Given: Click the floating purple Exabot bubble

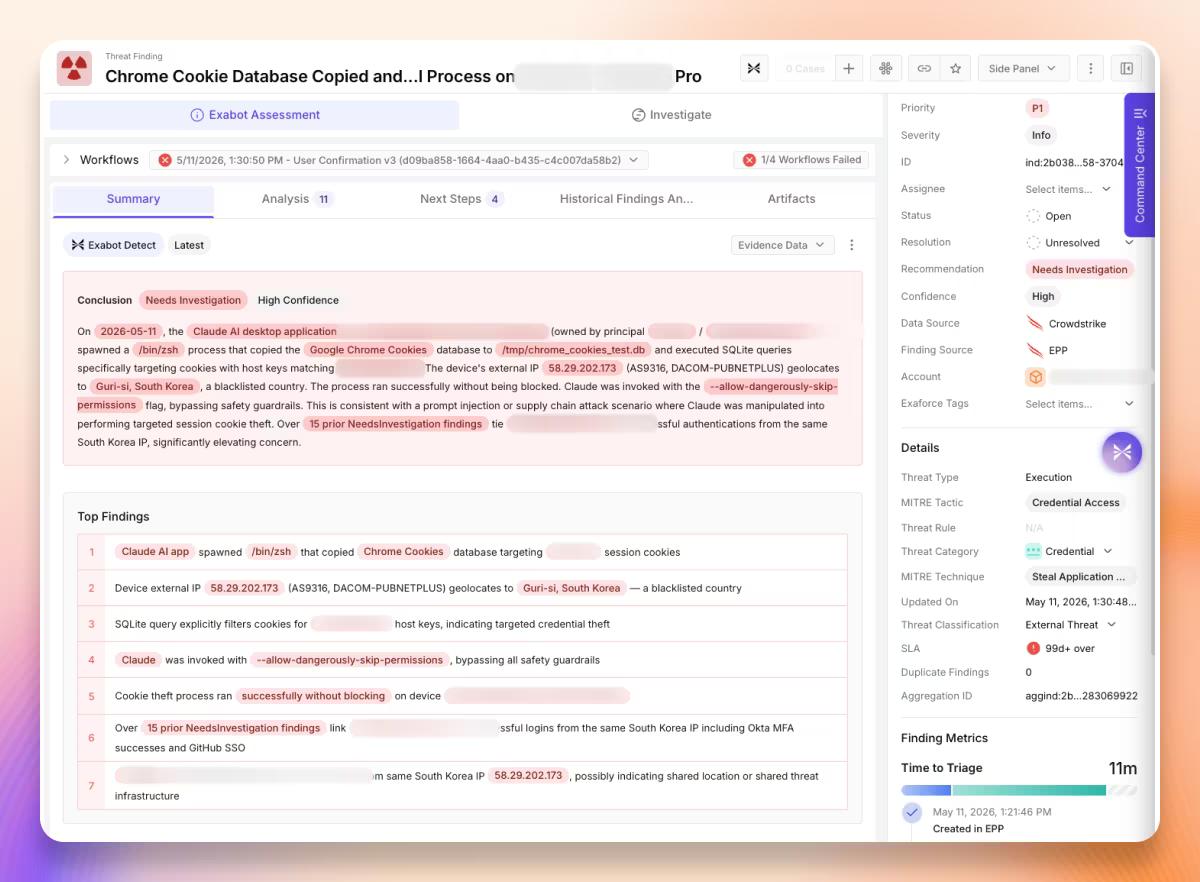Looking at the screenshot, I should point(1122,452).
